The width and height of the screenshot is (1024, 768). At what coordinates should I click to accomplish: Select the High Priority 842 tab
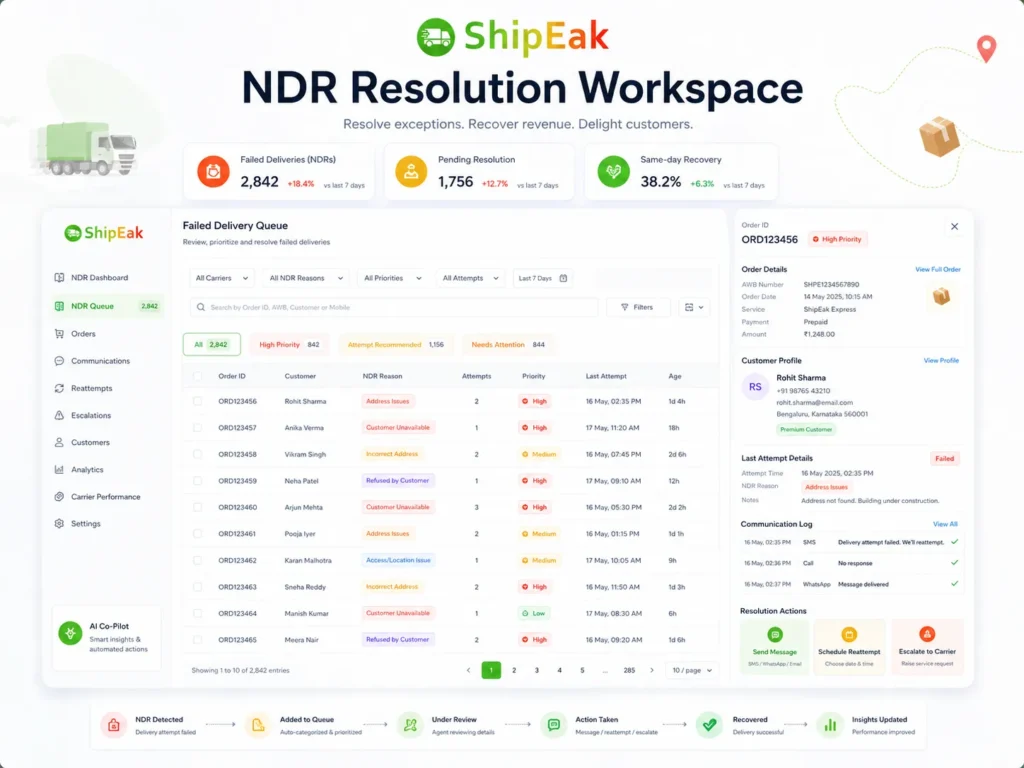click(x=289, y=345)
